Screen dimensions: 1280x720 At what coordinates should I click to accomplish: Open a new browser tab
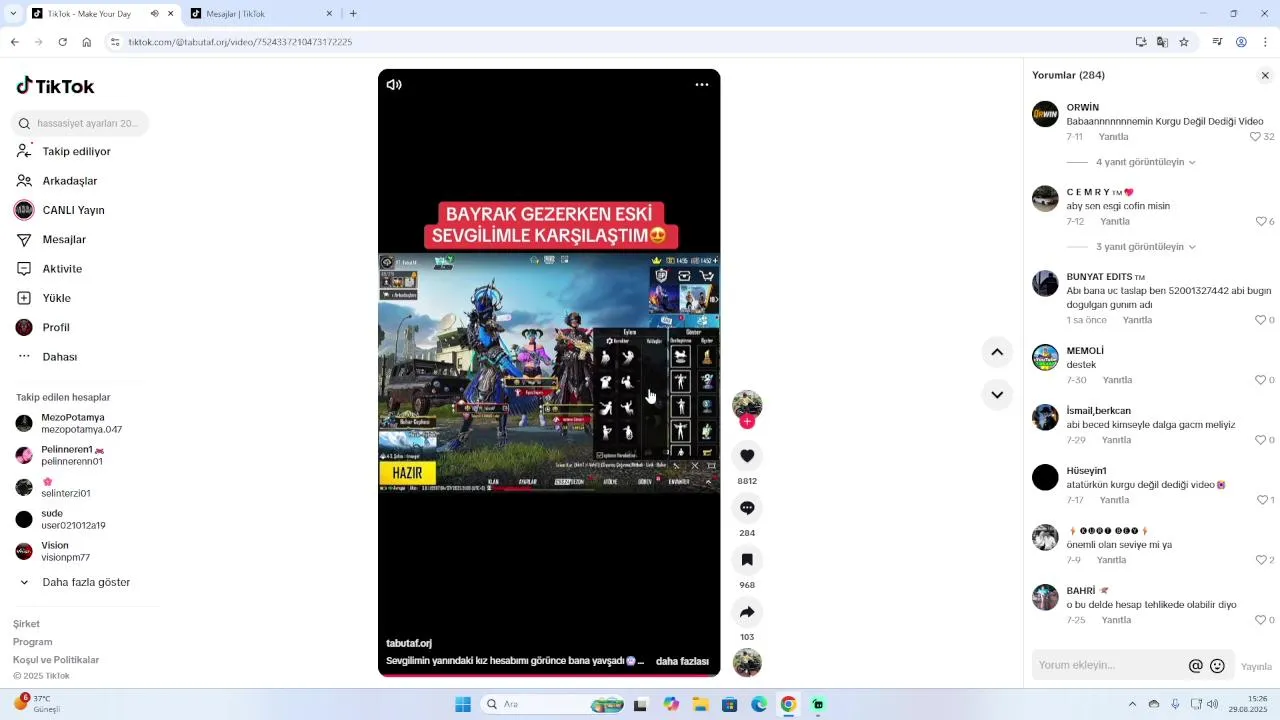[x=353, y=14]
